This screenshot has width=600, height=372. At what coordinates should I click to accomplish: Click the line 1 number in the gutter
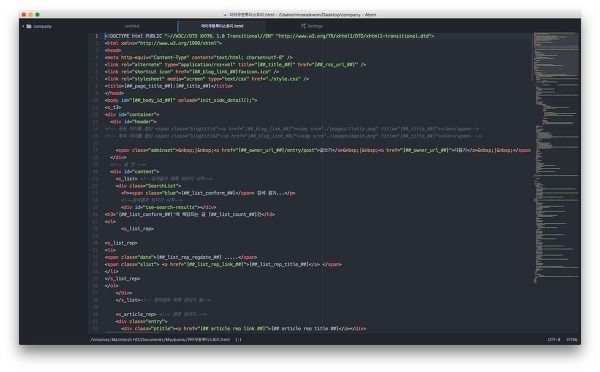[x=96, y=36]
